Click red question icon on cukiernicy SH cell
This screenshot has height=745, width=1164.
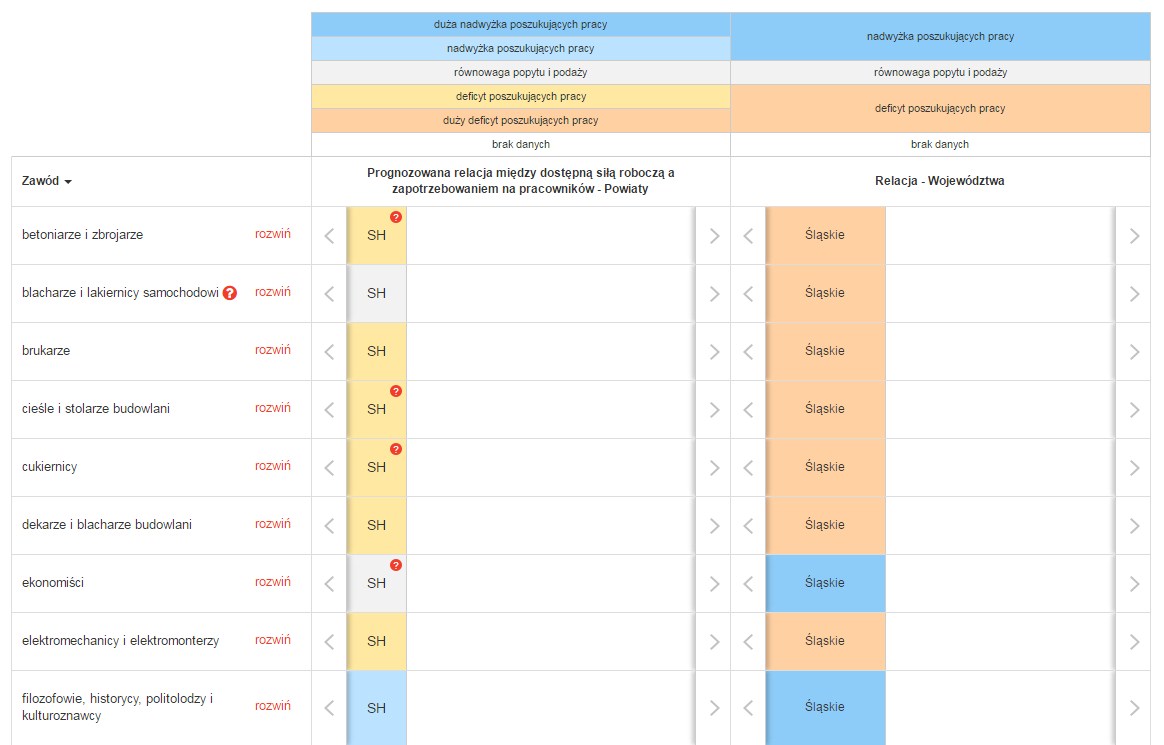[396, 449]
